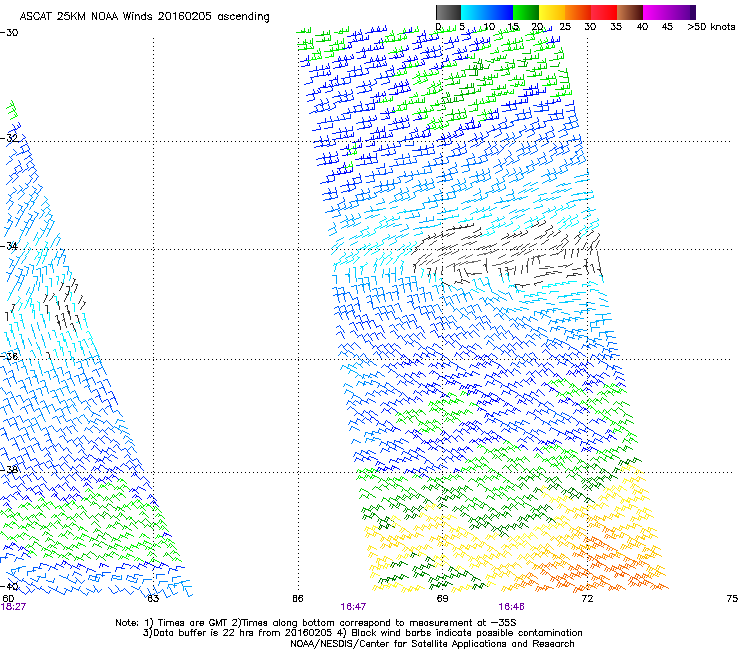Click the note line 'Times are GMT'
740x650 pixels.
click(191, 623)
